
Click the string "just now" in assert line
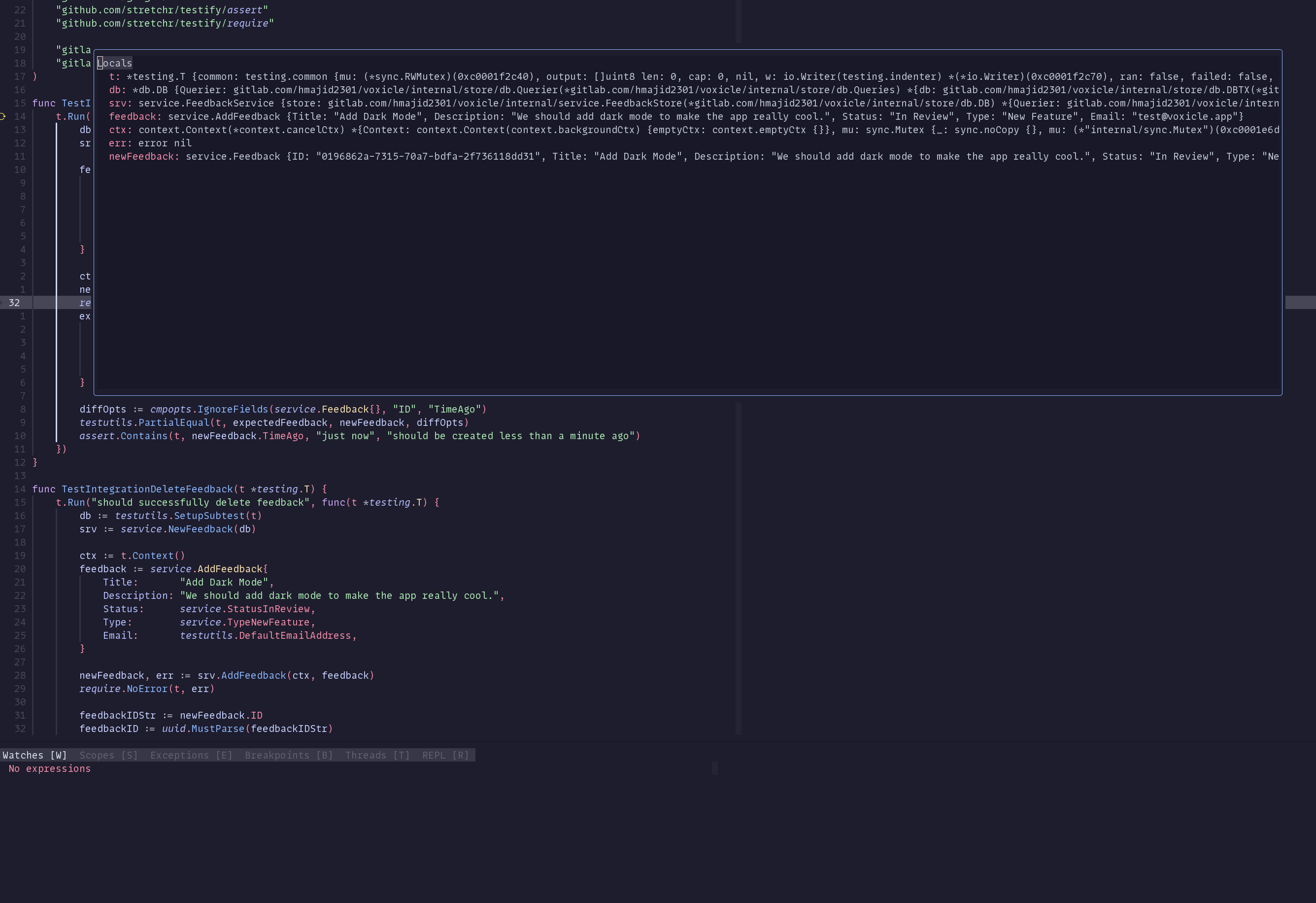[345, 436]
